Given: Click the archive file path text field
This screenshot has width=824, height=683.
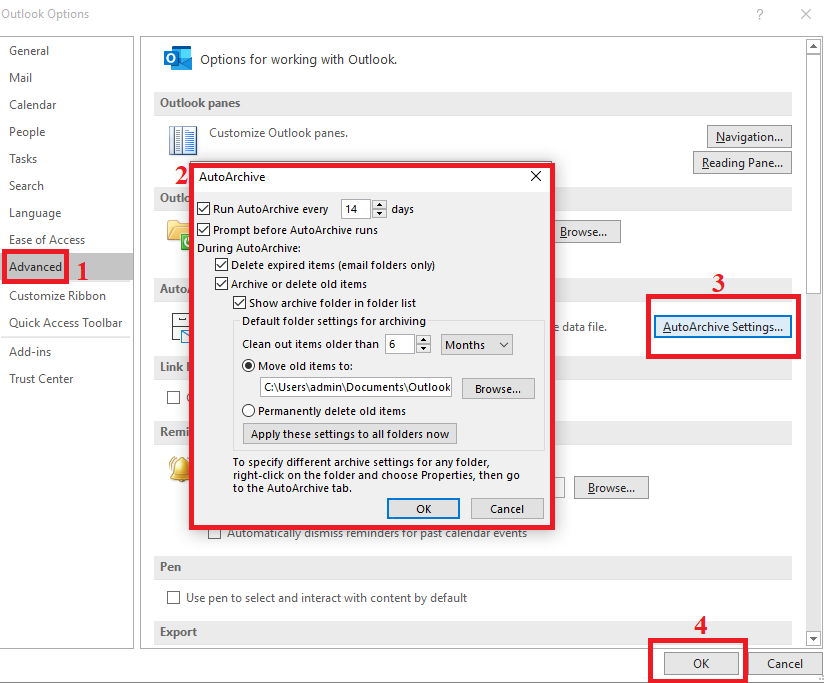Looking at the screenshot, I should click(x=356, y=387).
